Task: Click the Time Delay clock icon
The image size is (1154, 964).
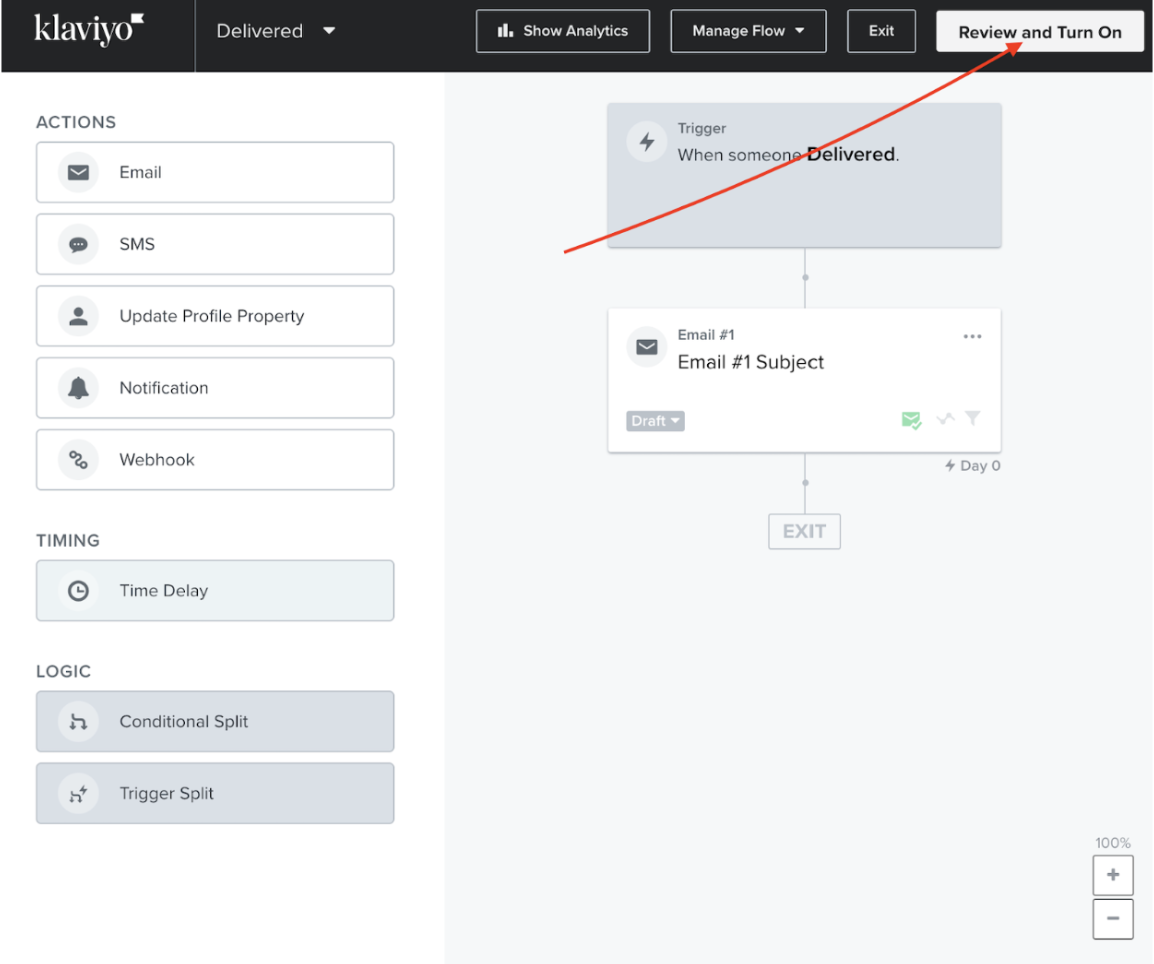Action: (x=78, y=591)
